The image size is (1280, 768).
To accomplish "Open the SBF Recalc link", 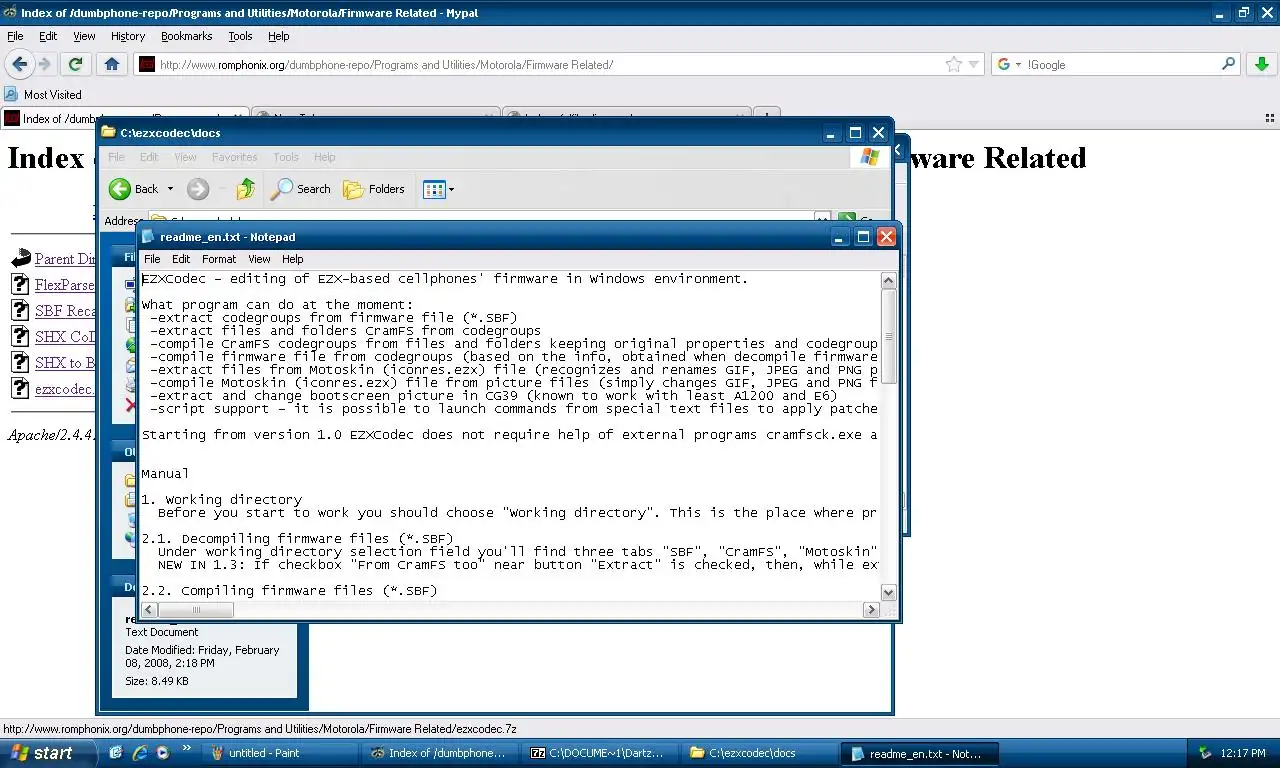I will click(65, 311).
